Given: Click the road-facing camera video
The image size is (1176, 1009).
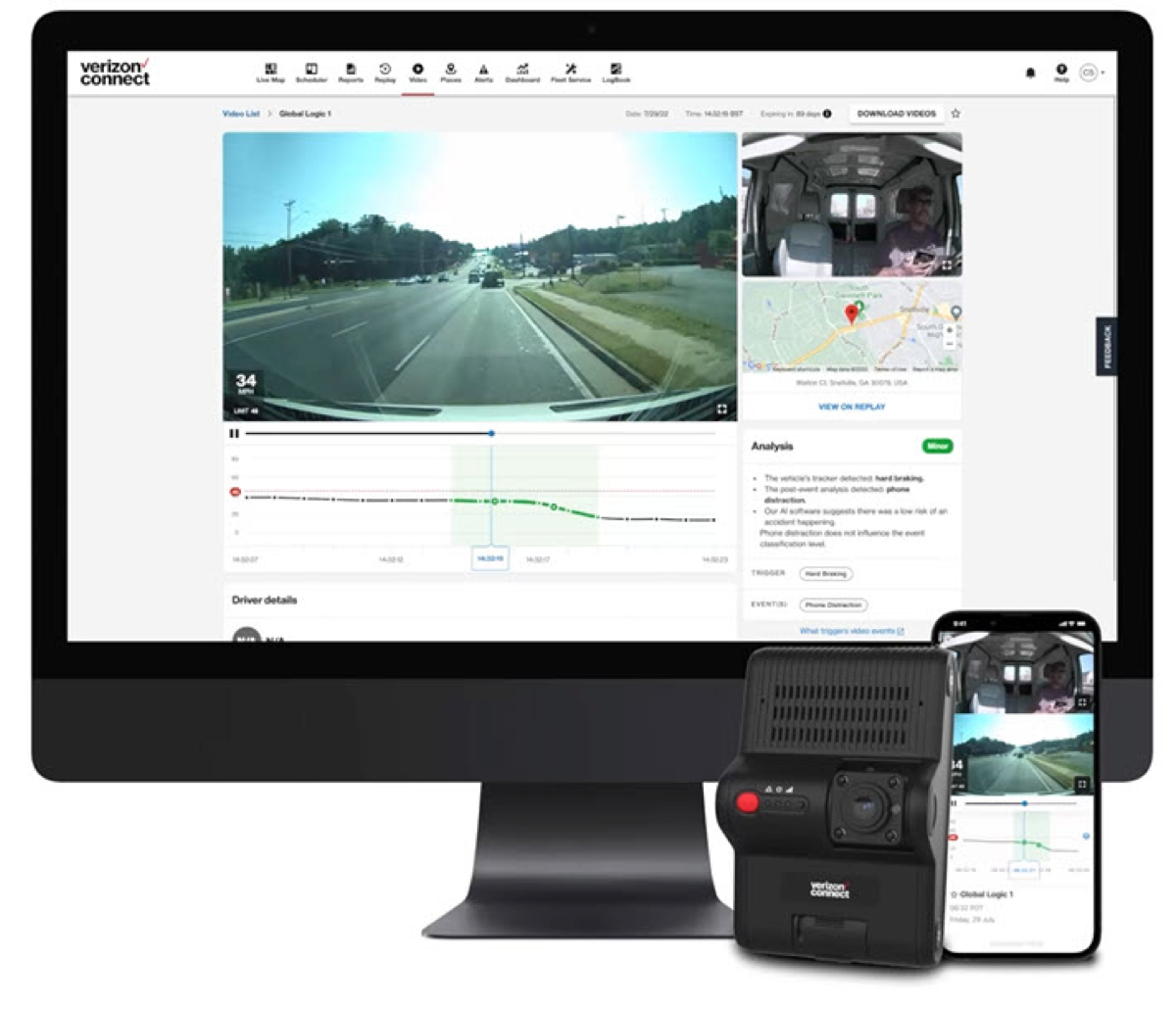Looking at the screenshot, I should pyautogui.click(x=479, y=276).
